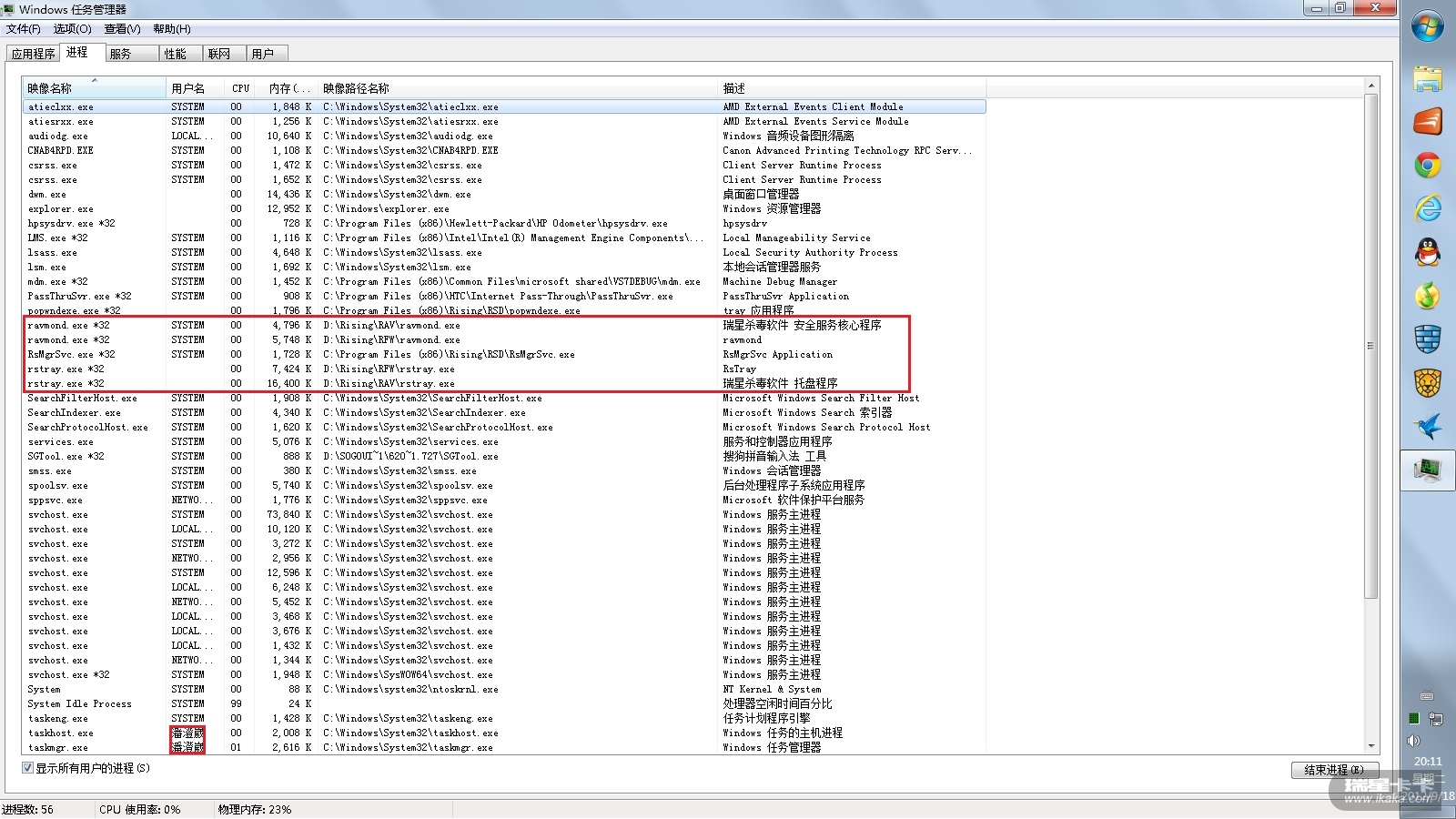Click the process list scrollbar up arrow
Screen dimensions: 1456x819
tap(1370, 86)
